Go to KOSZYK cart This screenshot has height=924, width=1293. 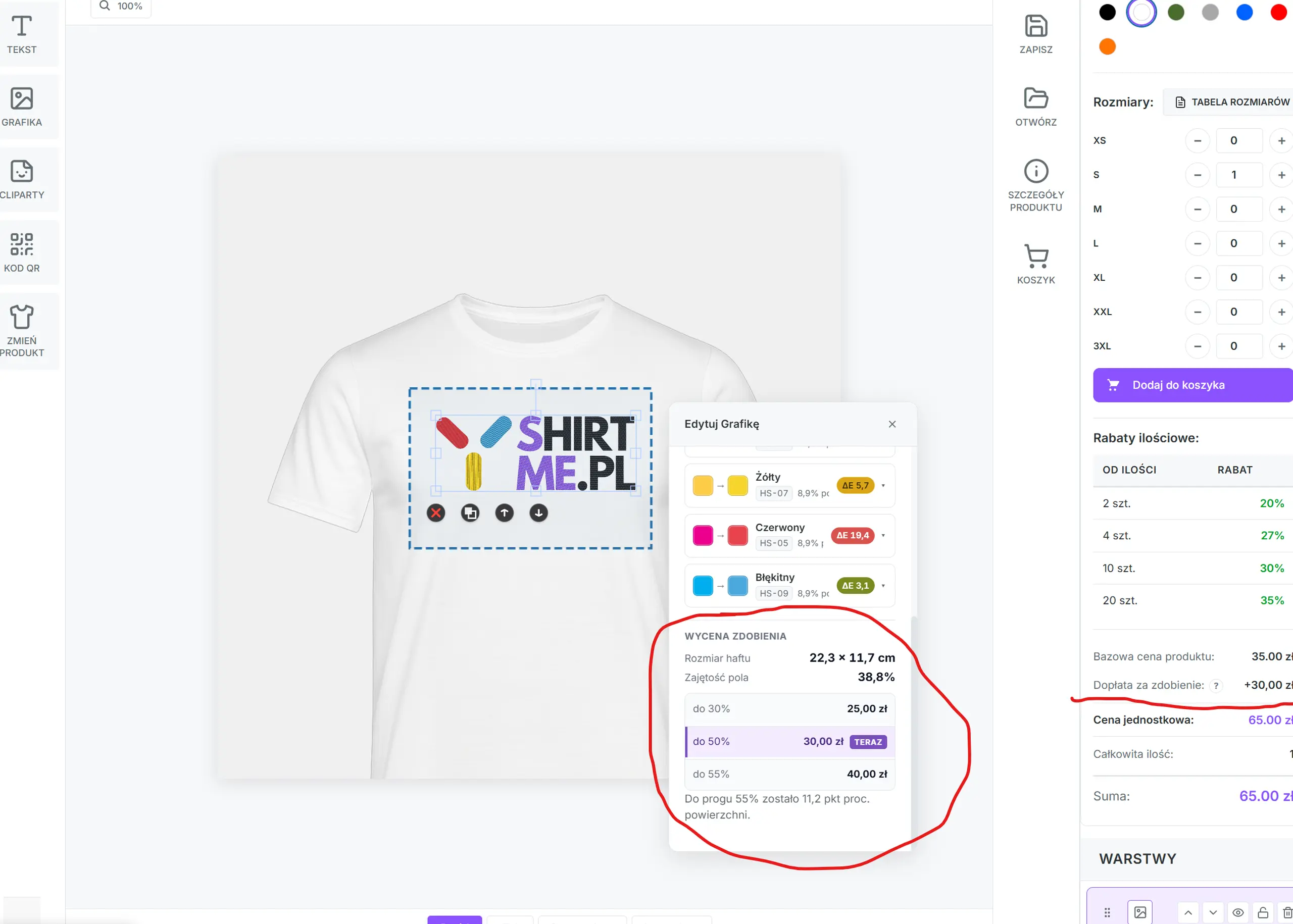(1036, 264)
